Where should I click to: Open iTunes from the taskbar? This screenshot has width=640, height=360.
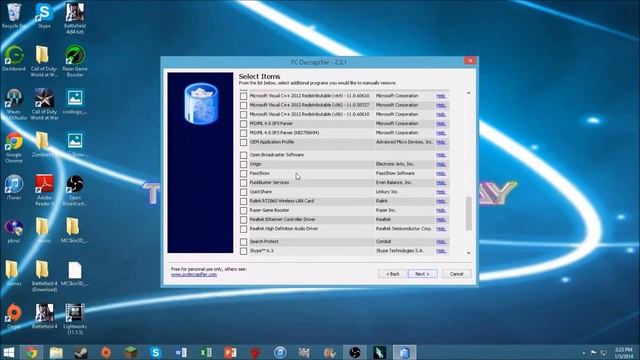pos(280,352)
